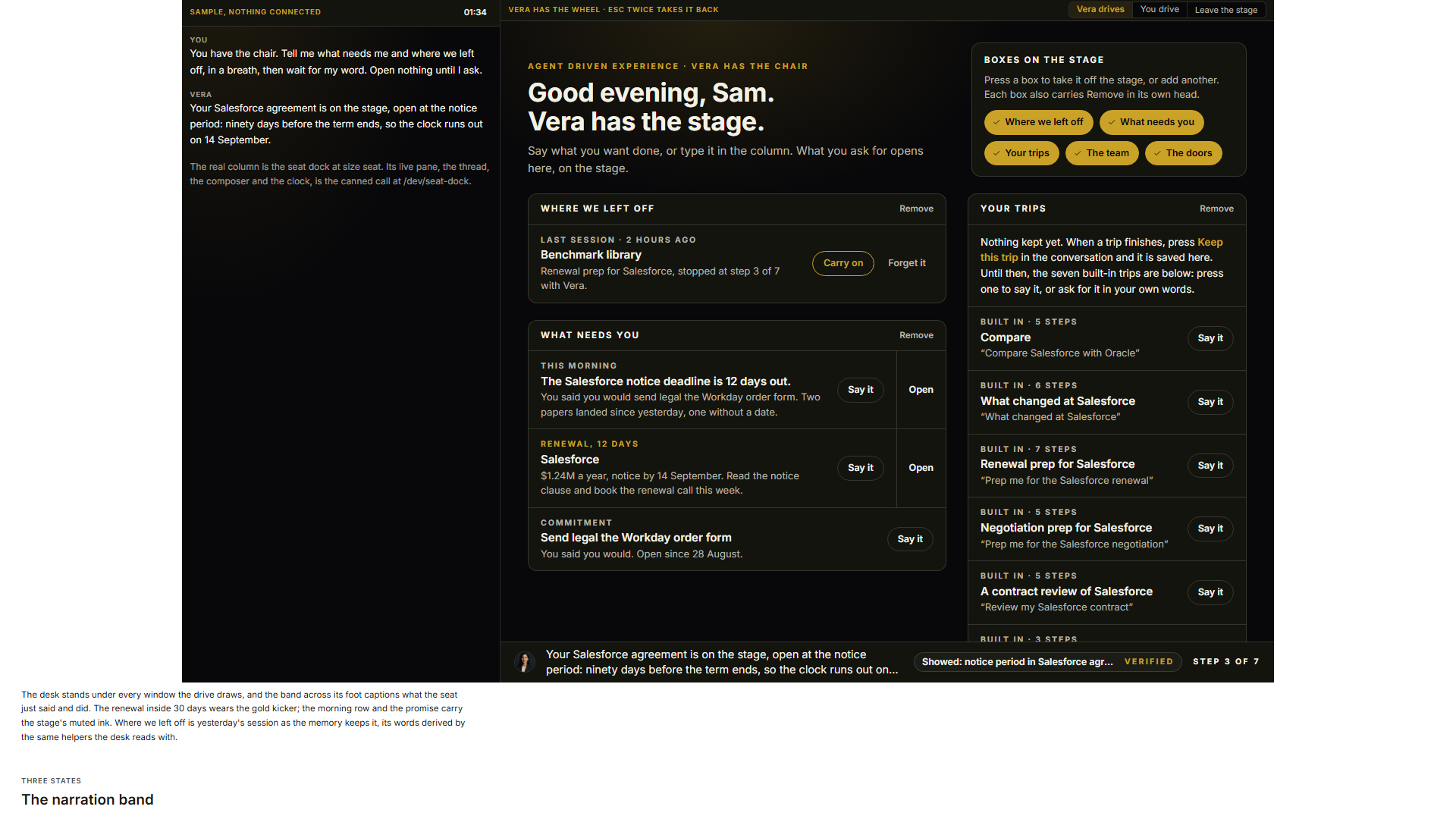Click Vera's avatar in the narration band
This screenshot has width=1456, height=819.
pyautogui.click(x=525, y=662)
